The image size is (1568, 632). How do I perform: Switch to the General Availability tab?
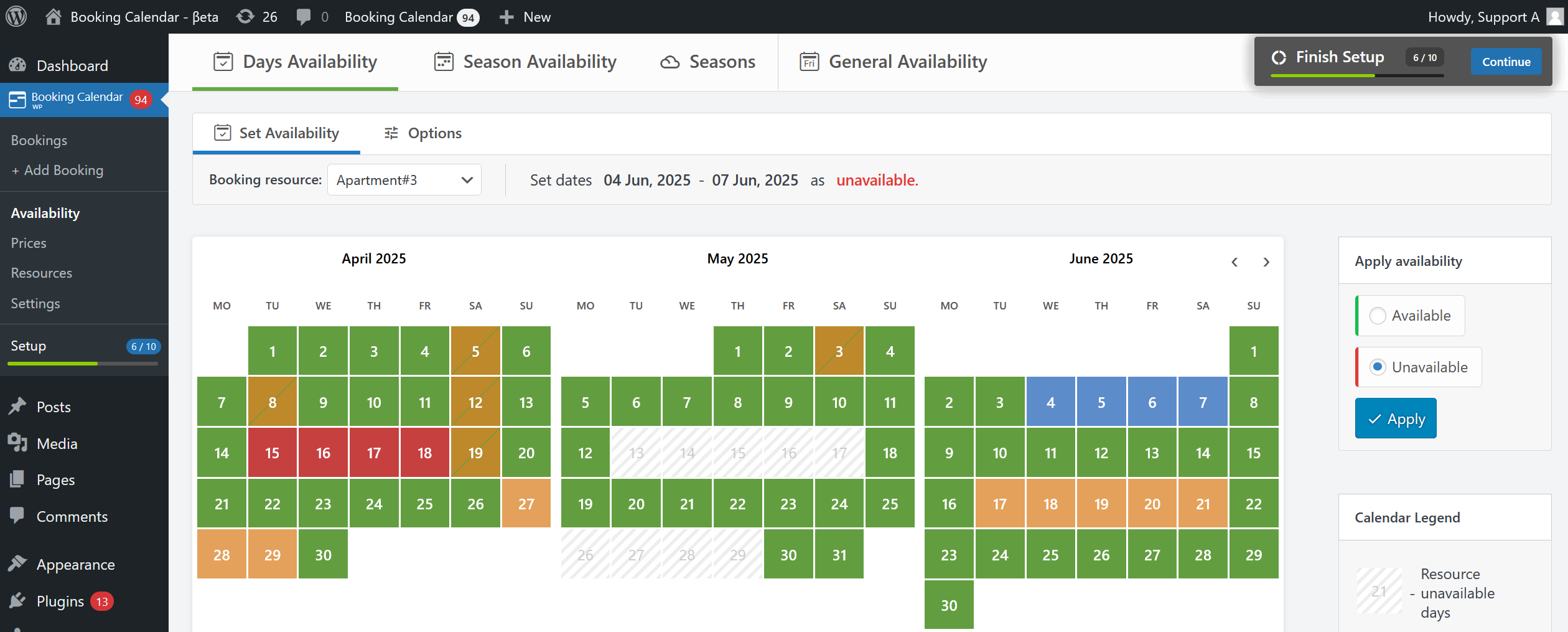[893, 62]
